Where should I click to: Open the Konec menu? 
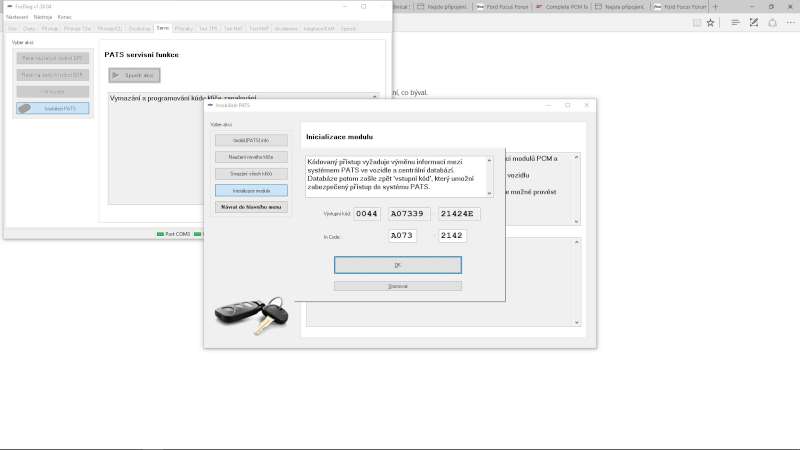coord(64,17)
